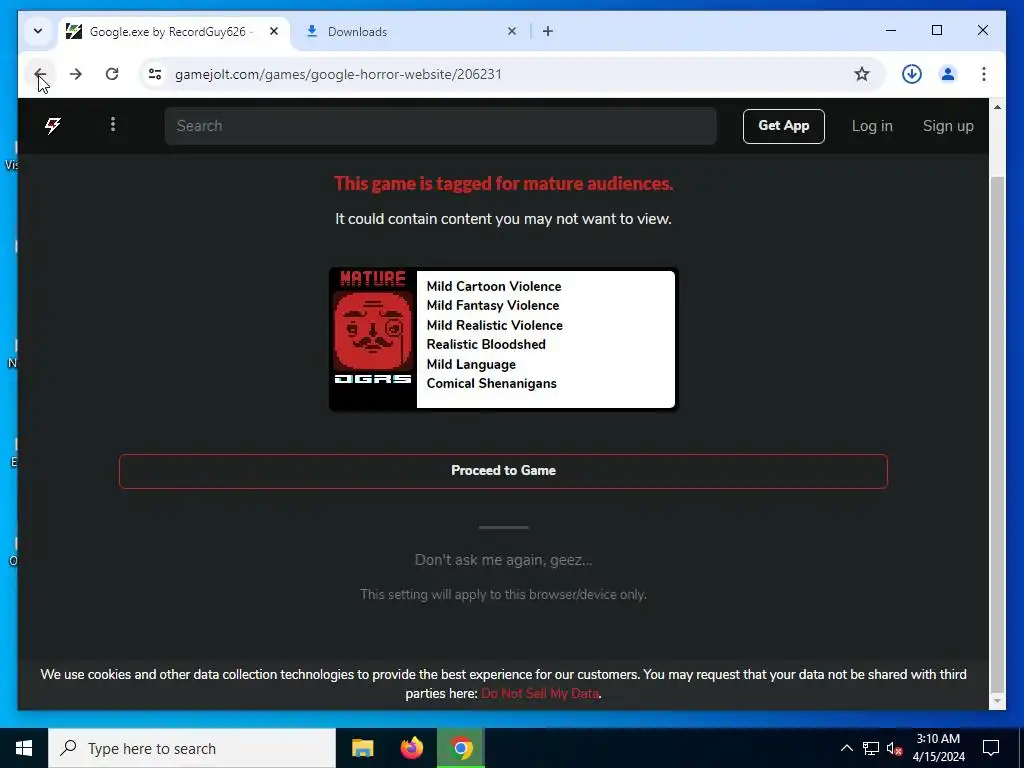Switch to the Downloads tab
Image resolution: width=1024 pixels, height=768 pixels.
411,31
